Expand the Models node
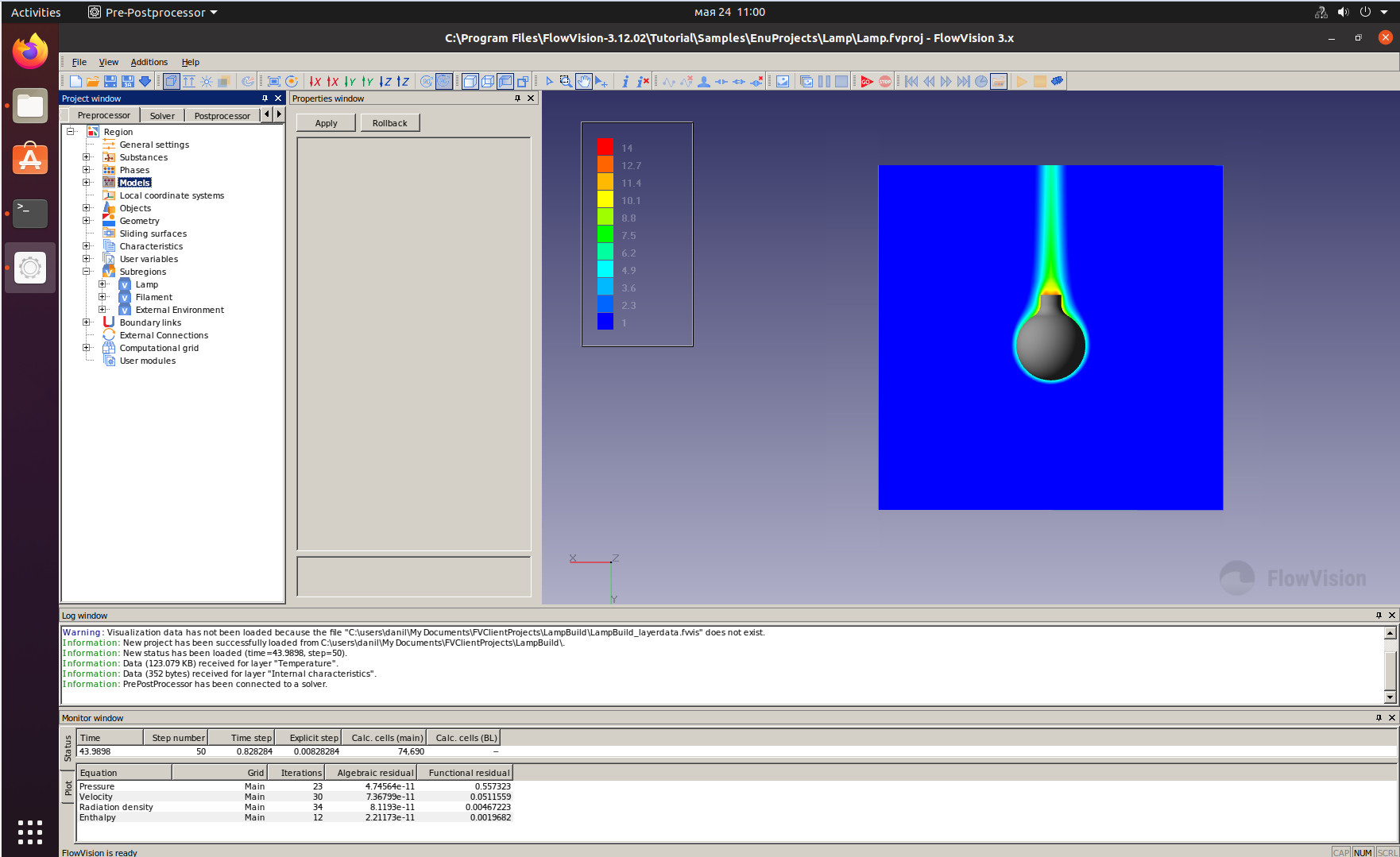 (87, 183)
